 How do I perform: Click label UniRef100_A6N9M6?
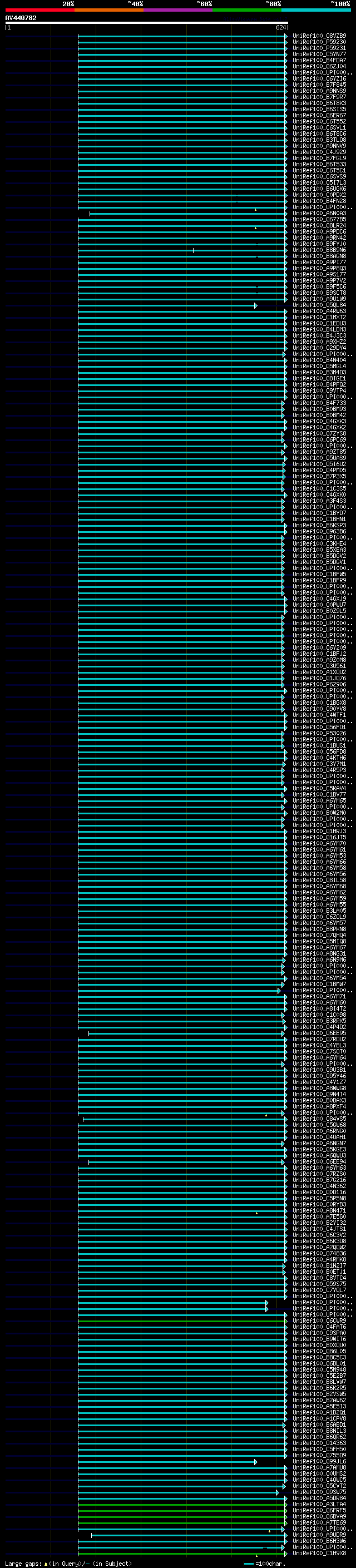(319, 959)
